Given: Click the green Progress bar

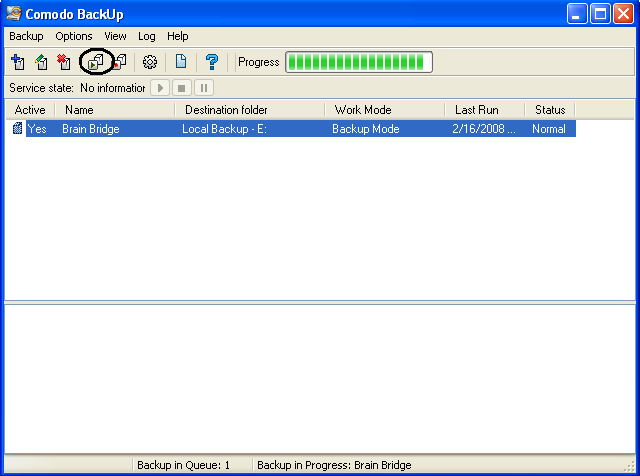Looking at the screenshot, I should pyautogui.click(x=359, y=62).
